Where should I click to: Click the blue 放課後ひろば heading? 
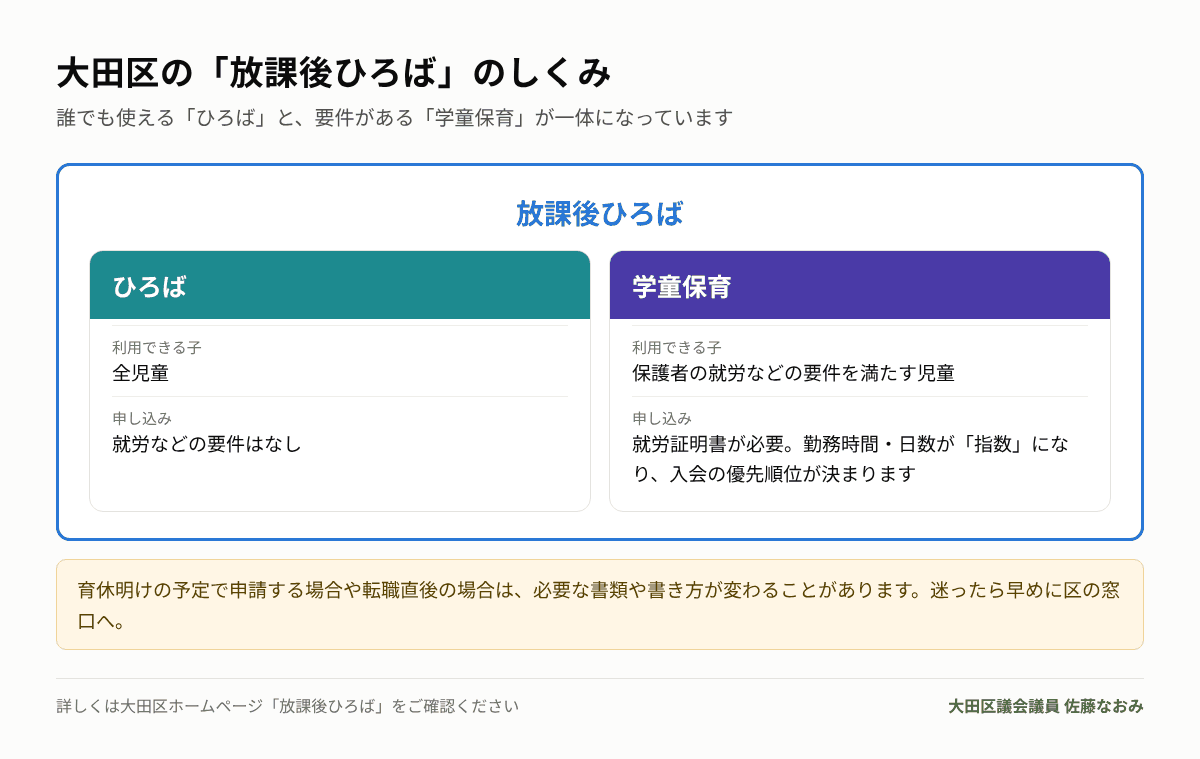600,213
